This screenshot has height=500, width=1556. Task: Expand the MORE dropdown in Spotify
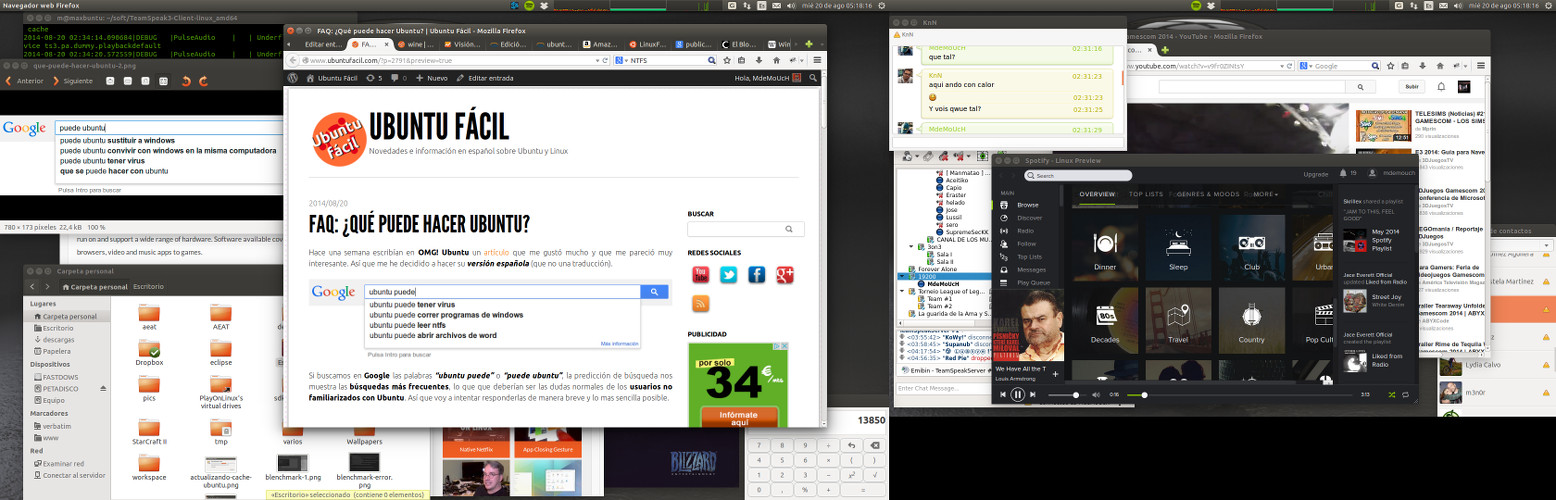coord(1265,194)
